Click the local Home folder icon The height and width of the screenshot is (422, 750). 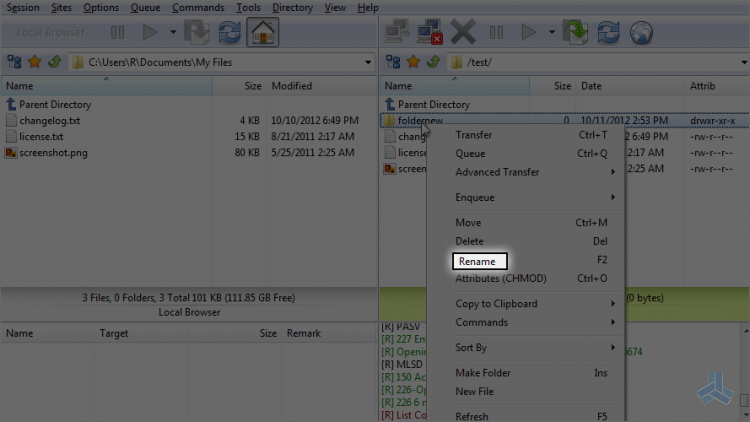point(263,33)
